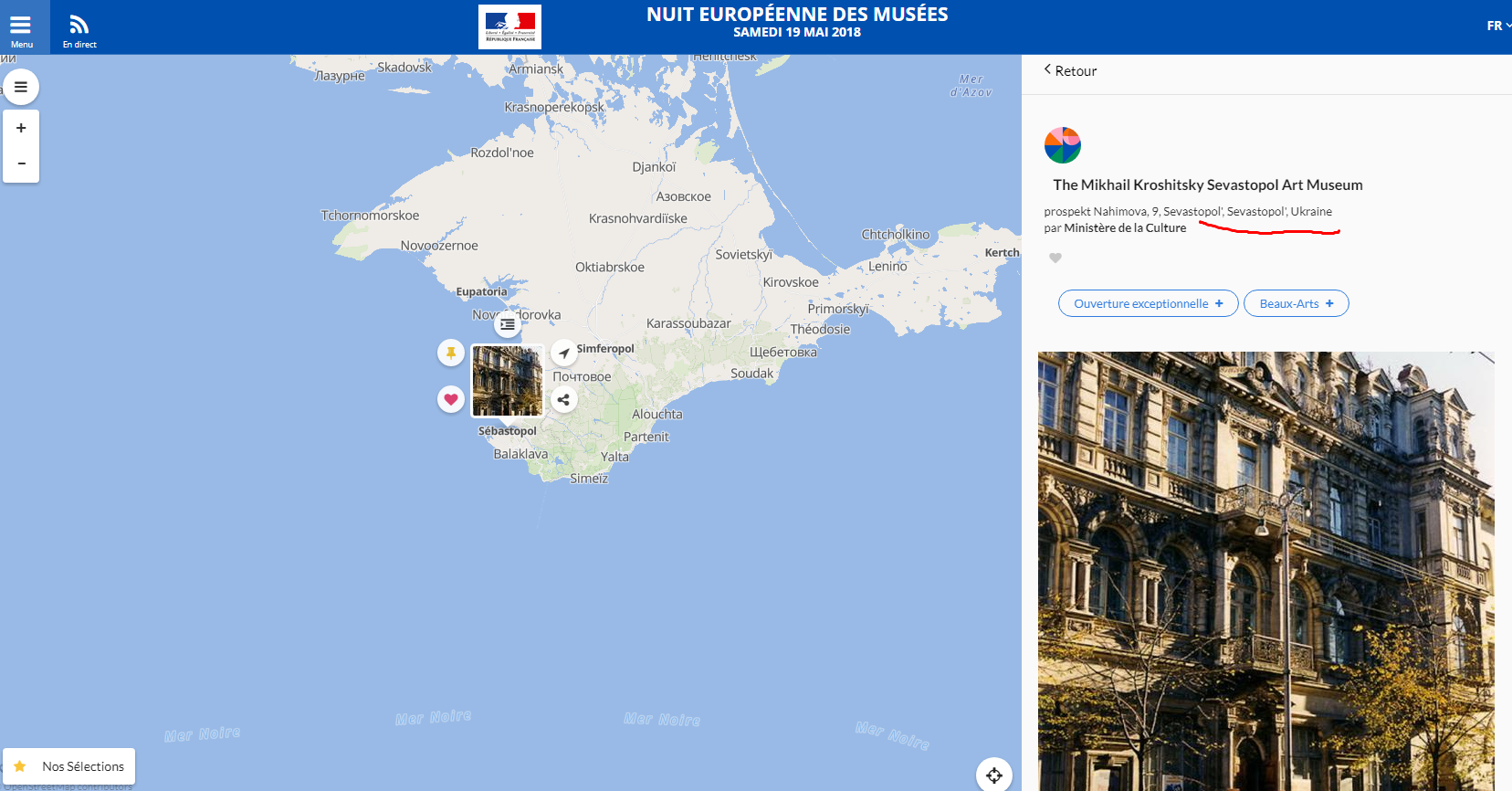Toggle the pink heart favorite on marker
Viewport: 1512px width, 791px height.
tap(451, 399)
